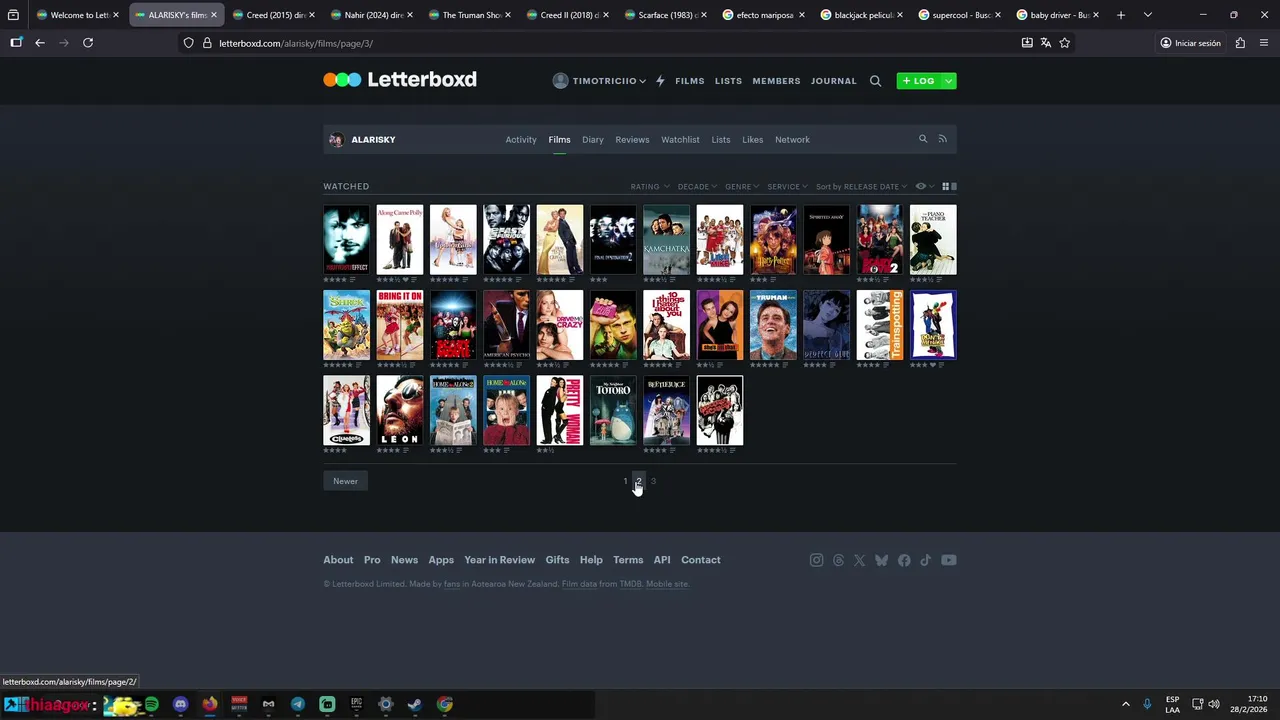
Task: Open Discord from the taskbar
Action: (180, 704)
